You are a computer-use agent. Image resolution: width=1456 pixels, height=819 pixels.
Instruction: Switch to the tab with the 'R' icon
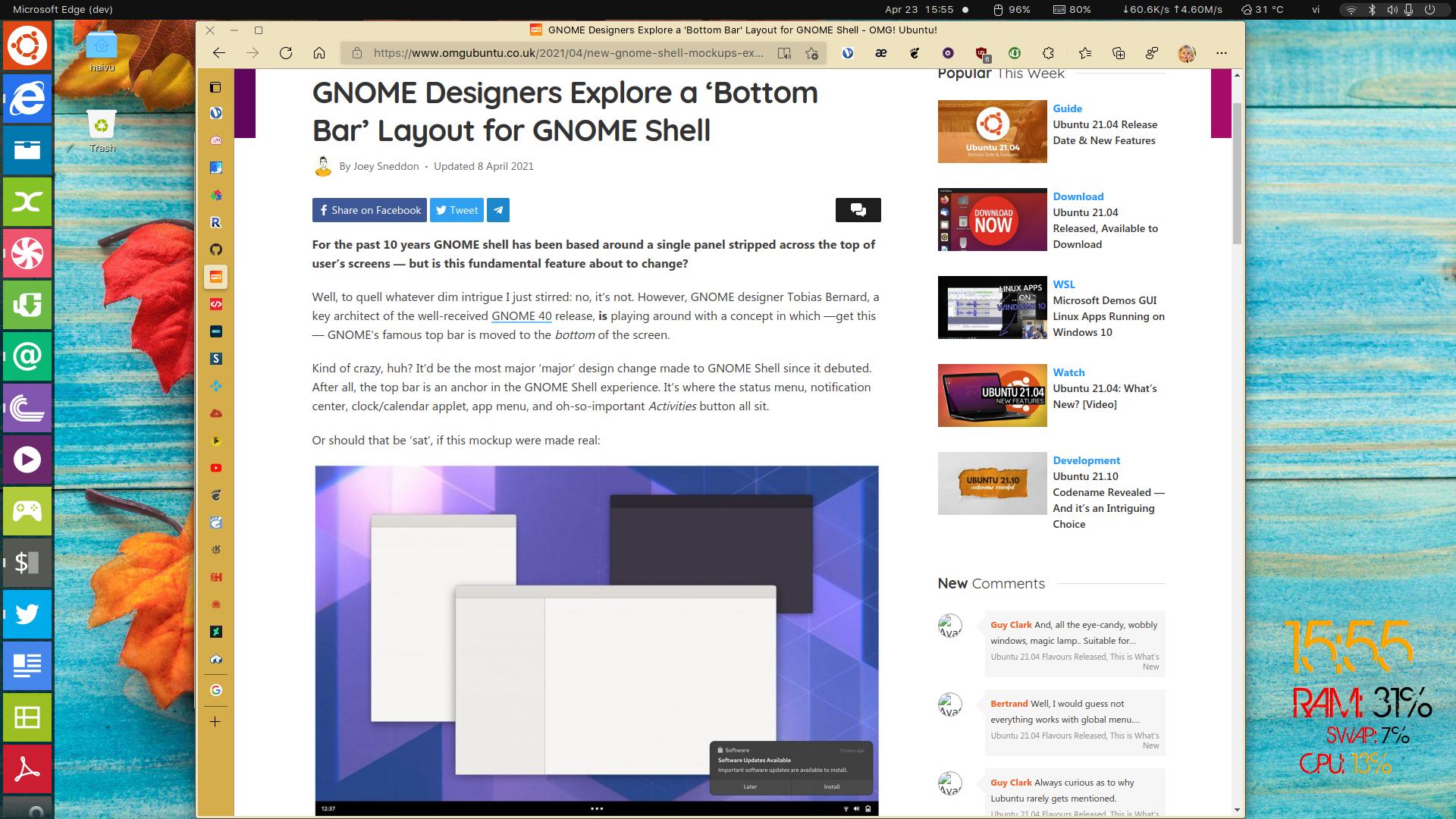[216, 222]
